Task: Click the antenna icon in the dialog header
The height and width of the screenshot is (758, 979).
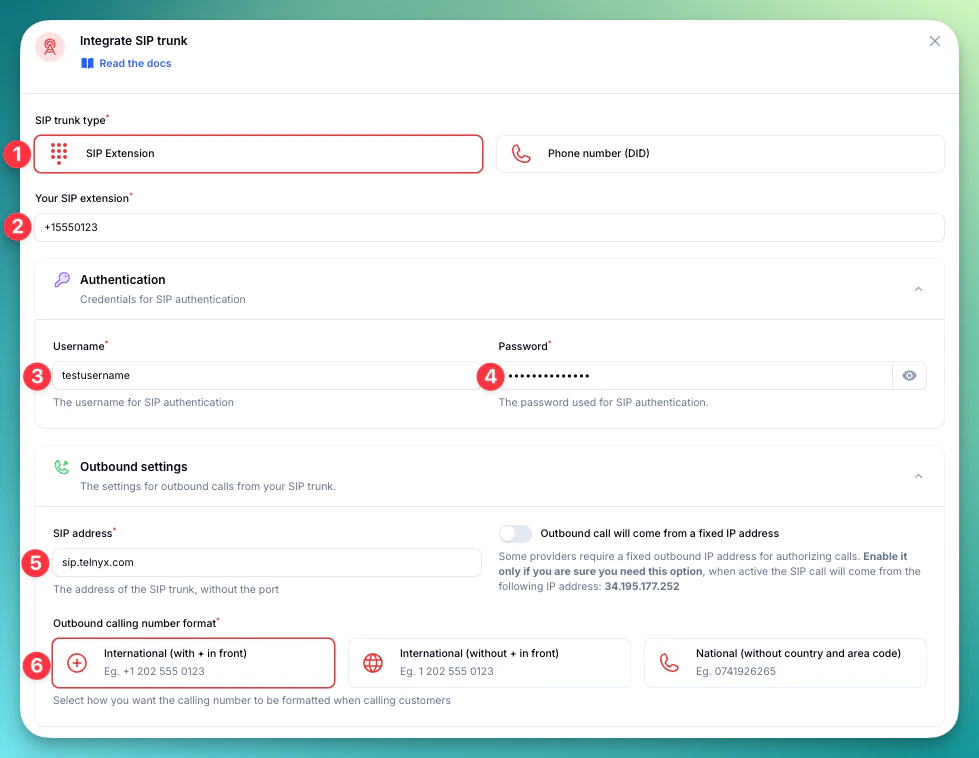Action: click(50, 47)
